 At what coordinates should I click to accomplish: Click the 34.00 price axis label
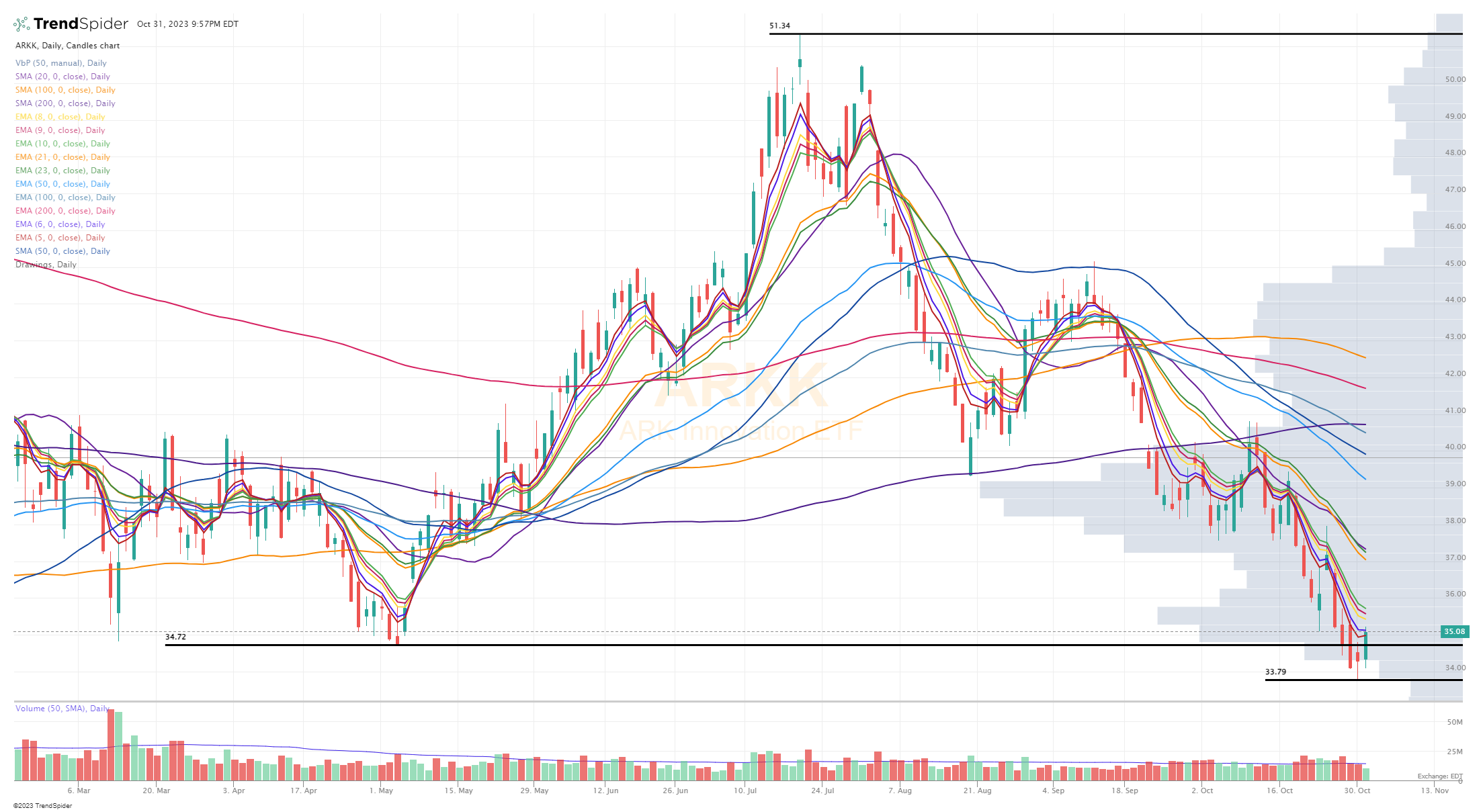(x=1455, y=668)
